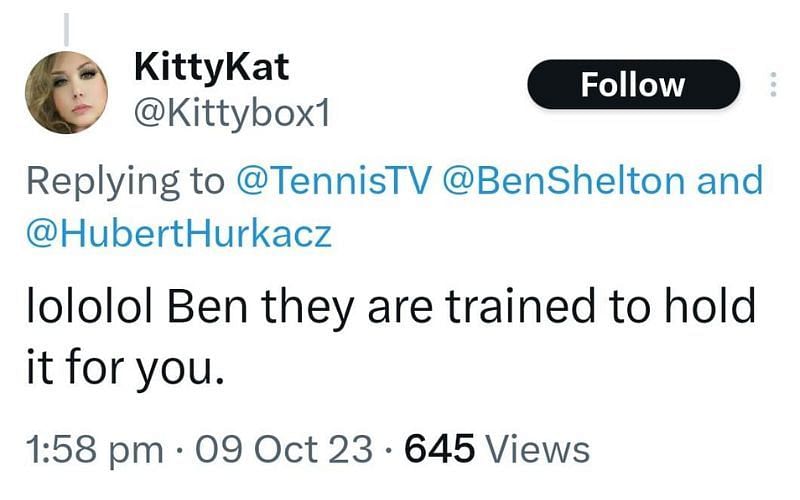Select the "Replying to" gray label

pos(126,182)
